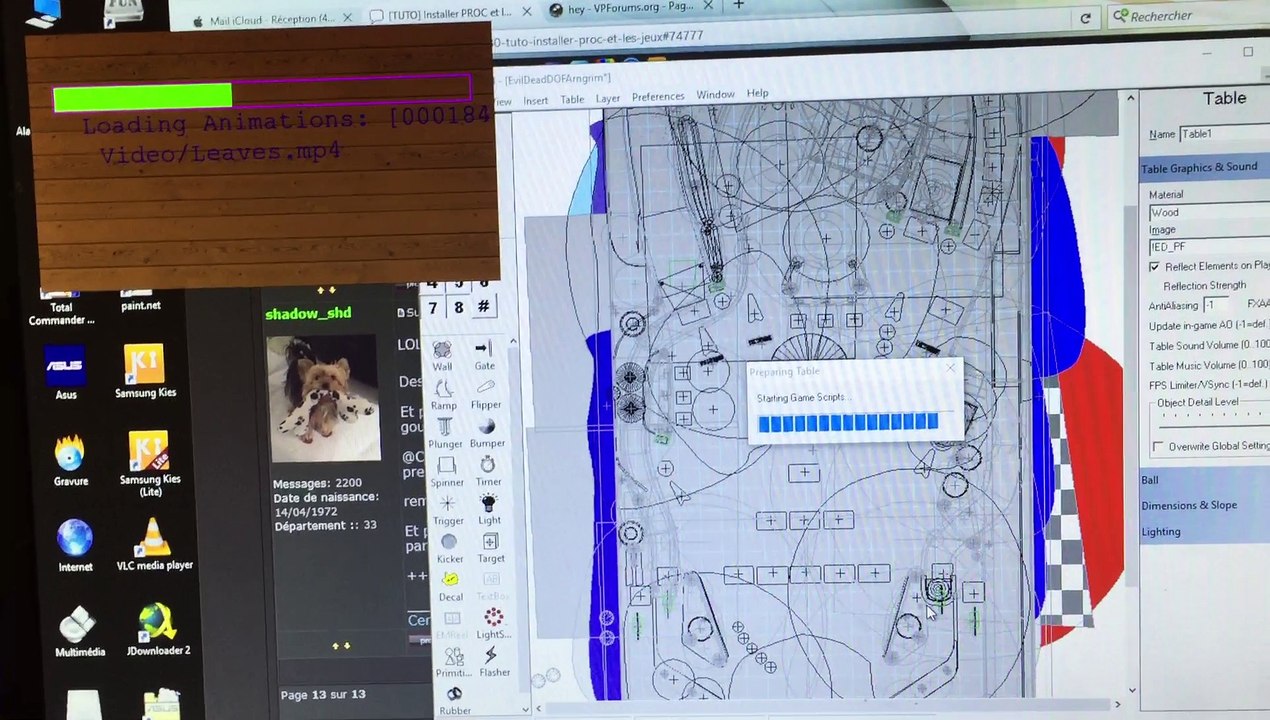
Task: Select the Bumper tool
Action: [487, 433]
